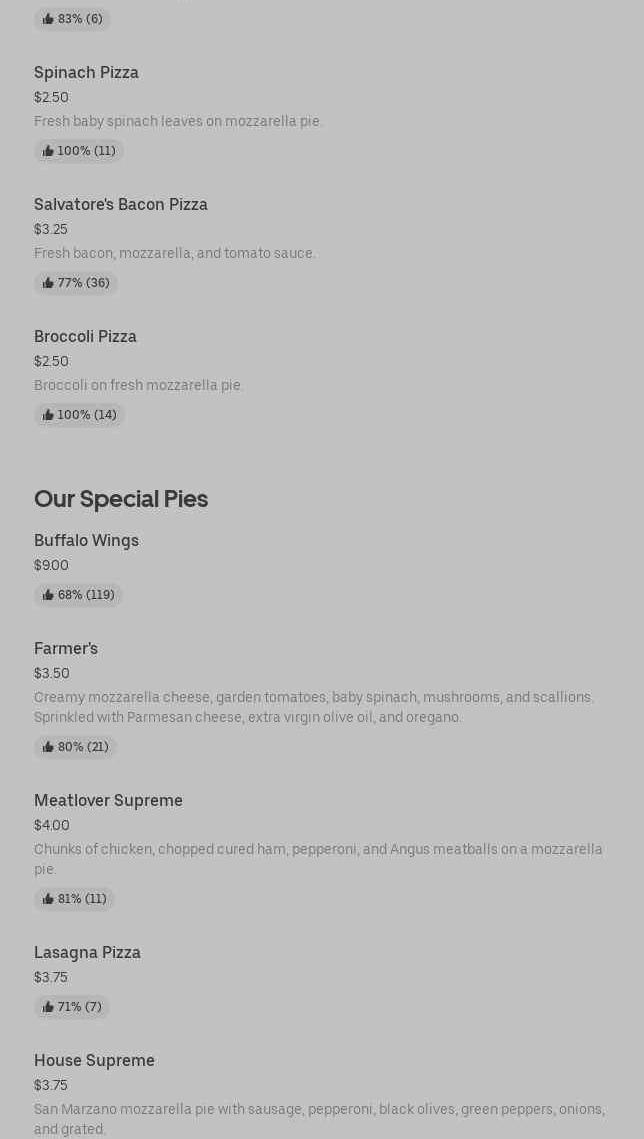Click thumbs-up icon on Lasagna Pizza rating

coord(48,1007)
